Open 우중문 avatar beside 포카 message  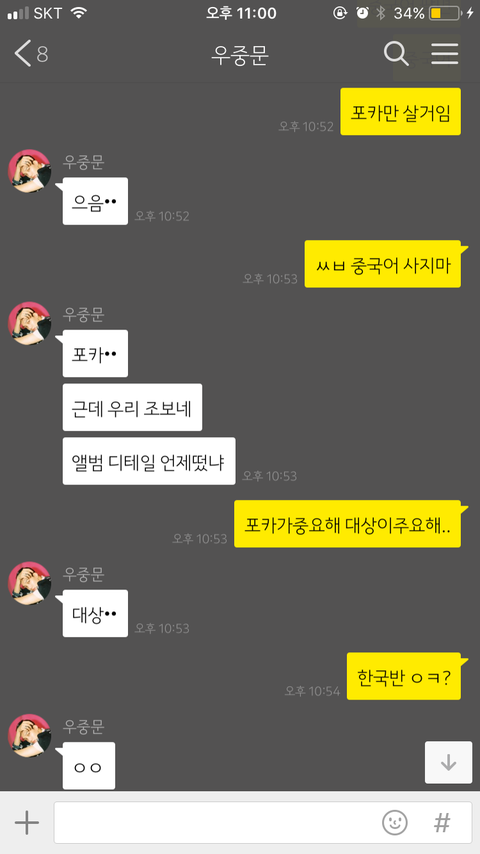[29, 324]
